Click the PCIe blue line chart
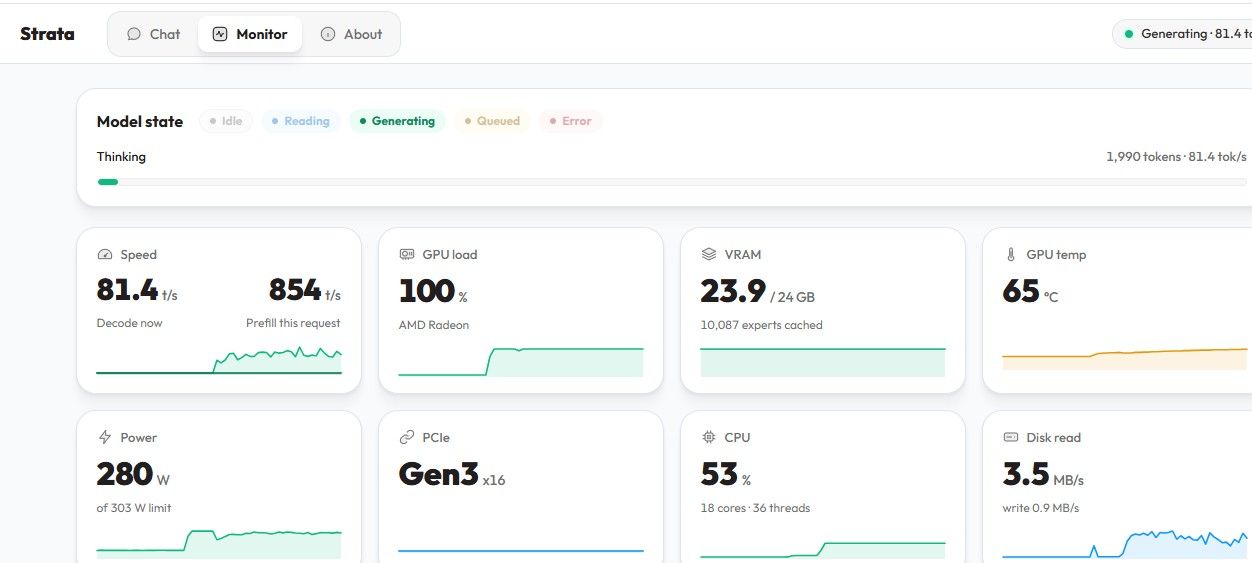The width and height of the screenshot is (1252, 563). [x=521, y=550]
